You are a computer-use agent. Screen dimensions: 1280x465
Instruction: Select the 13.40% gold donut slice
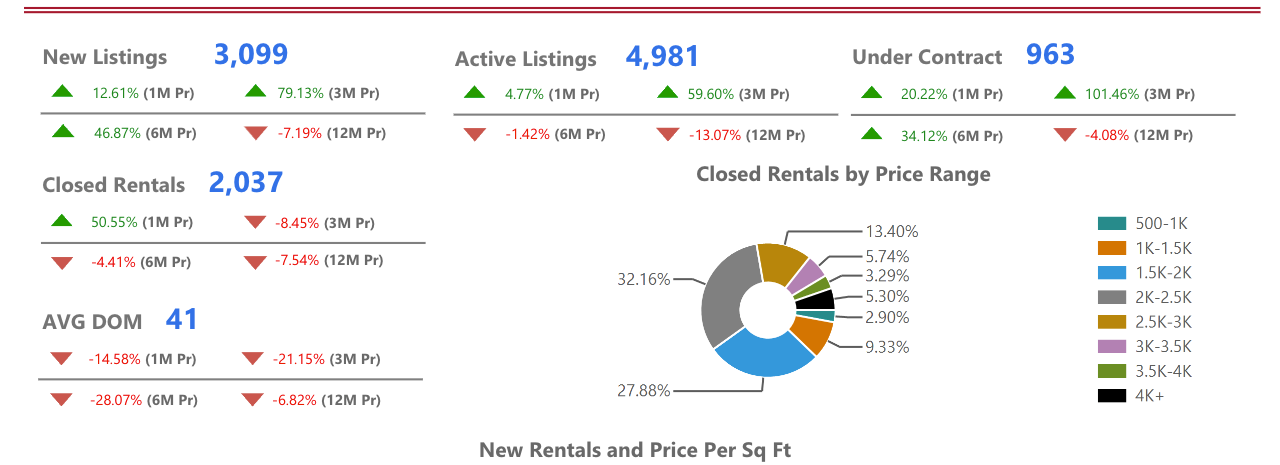coord(780,262)
